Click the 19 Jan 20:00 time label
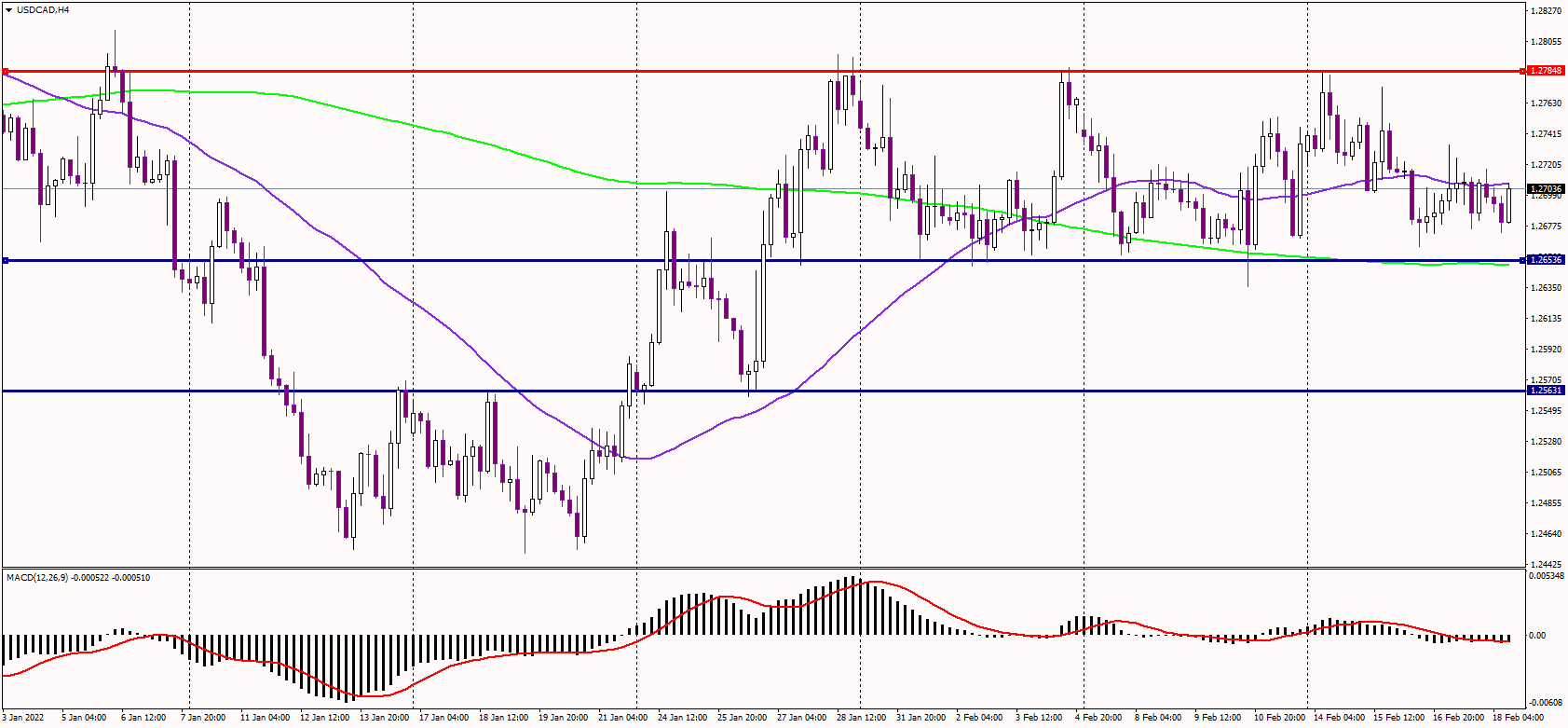 [x=563, y=718]
